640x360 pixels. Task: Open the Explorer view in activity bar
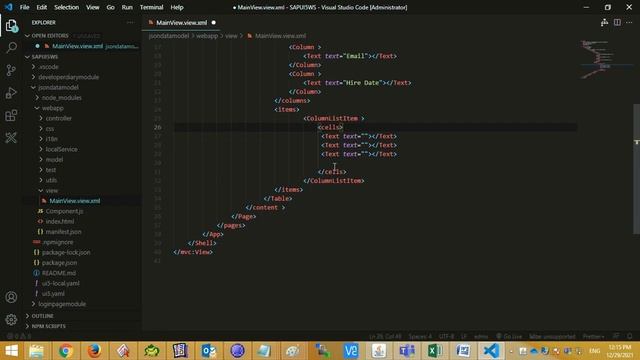pos(11,26)
